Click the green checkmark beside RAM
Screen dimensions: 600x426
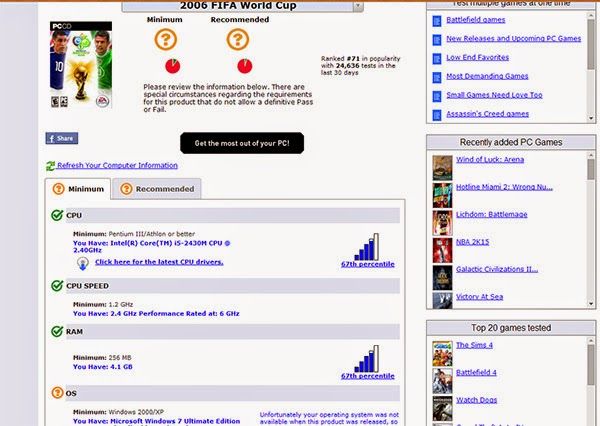(57, 330)
